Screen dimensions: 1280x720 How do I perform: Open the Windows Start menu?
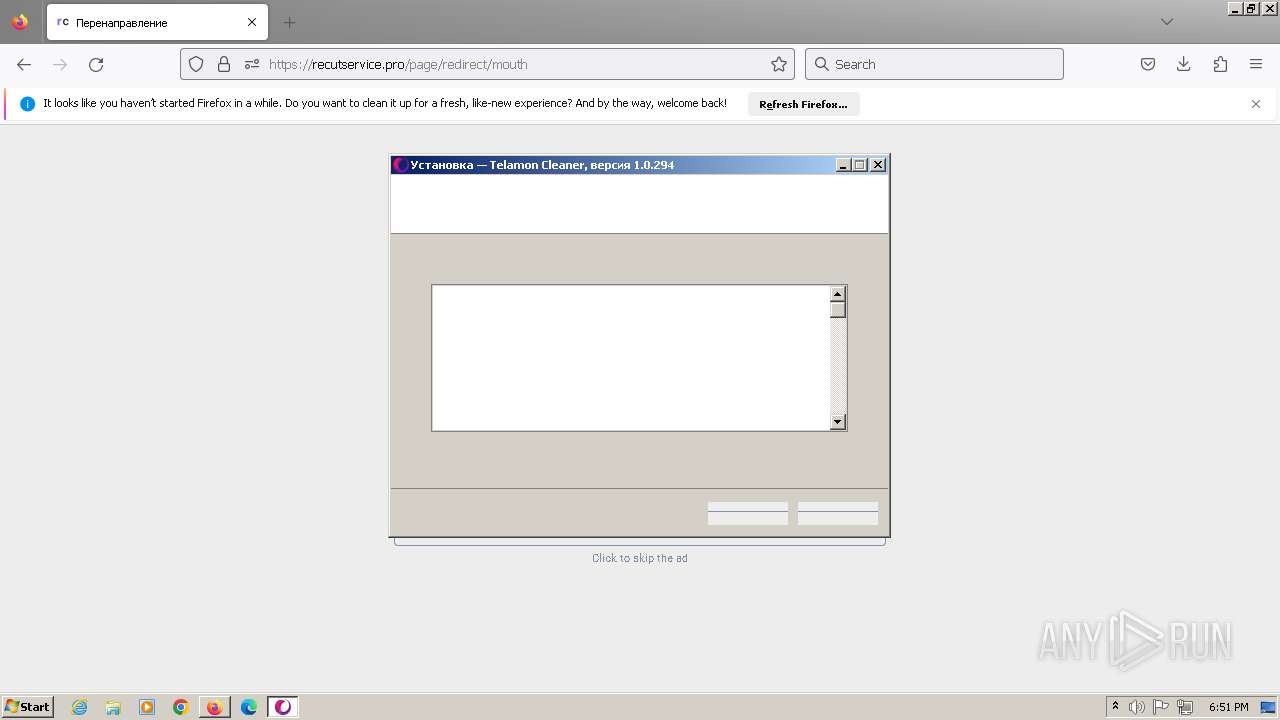pos(28,707)
